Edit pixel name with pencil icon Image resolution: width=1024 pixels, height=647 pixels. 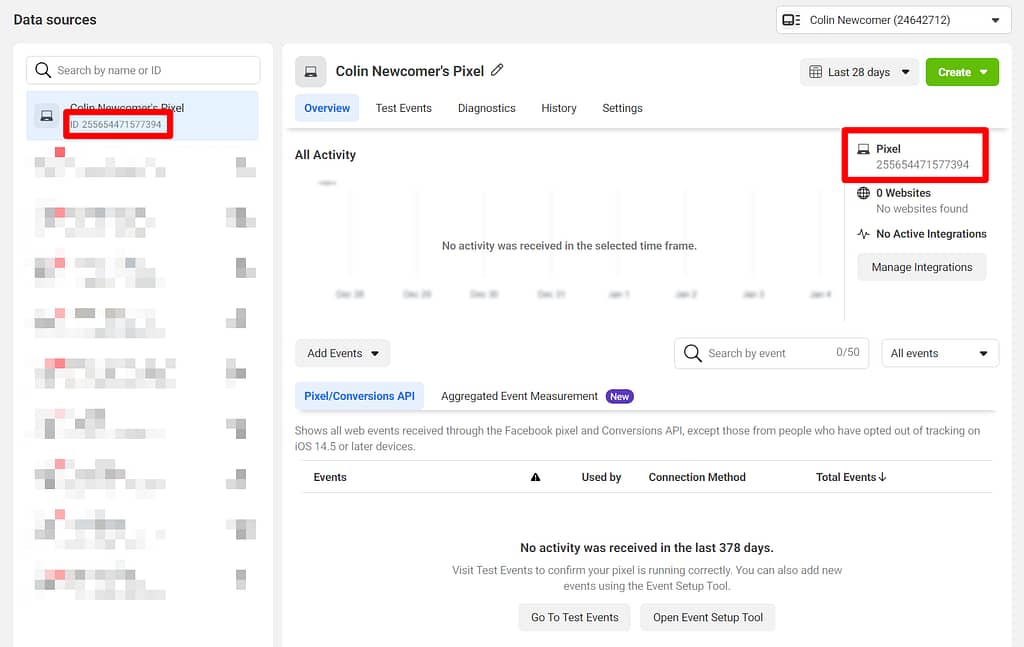[497, 70]
